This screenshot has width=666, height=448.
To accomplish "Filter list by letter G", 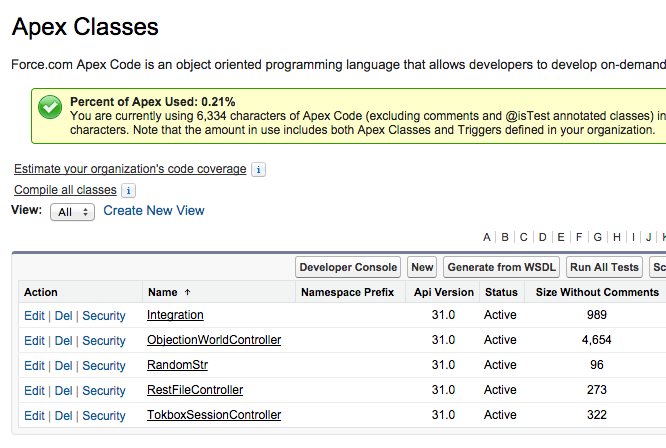I will pyautogui.click(x=597, y=237).
